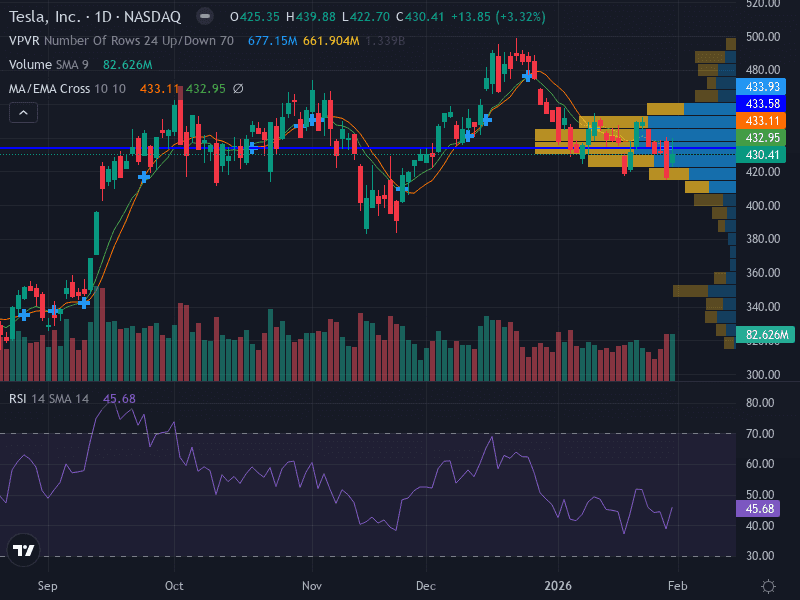Click the O425.35 open price in header
Image resolution: width=800 pixels, height=600 pixels.
(255, 17)
